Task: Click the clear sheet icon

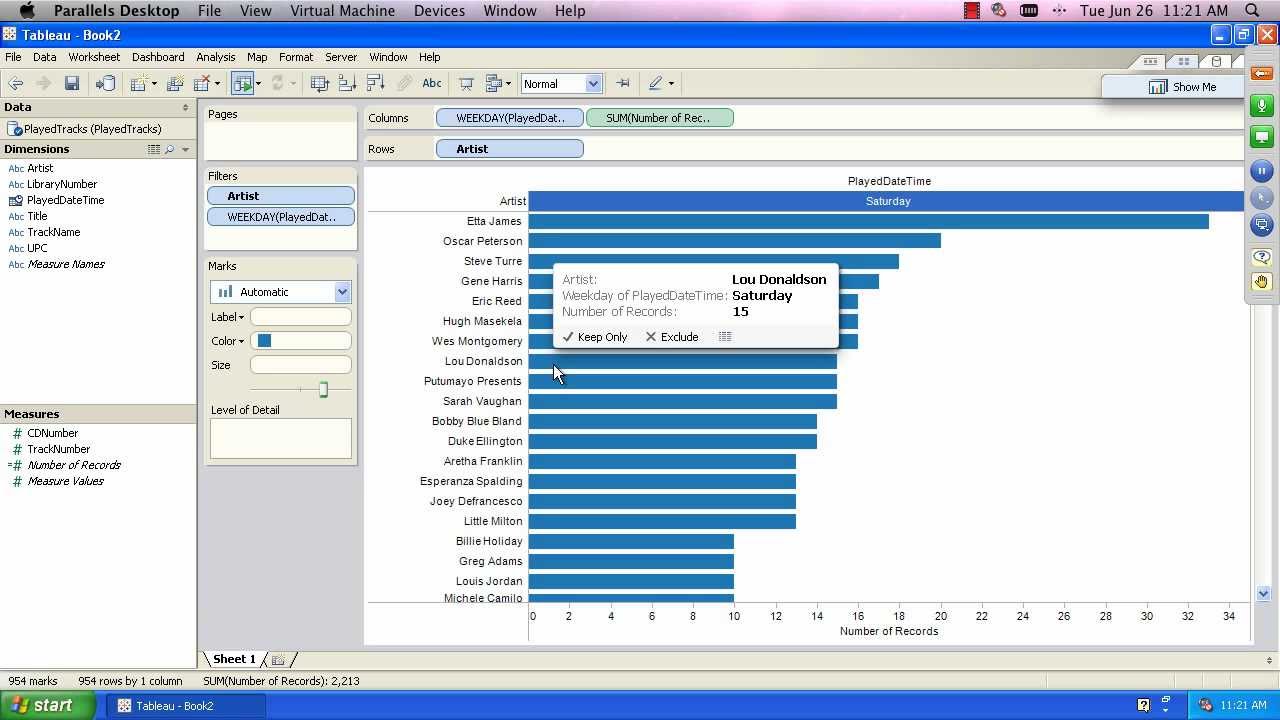Action: pyautogui.click(x=203, y=84)
